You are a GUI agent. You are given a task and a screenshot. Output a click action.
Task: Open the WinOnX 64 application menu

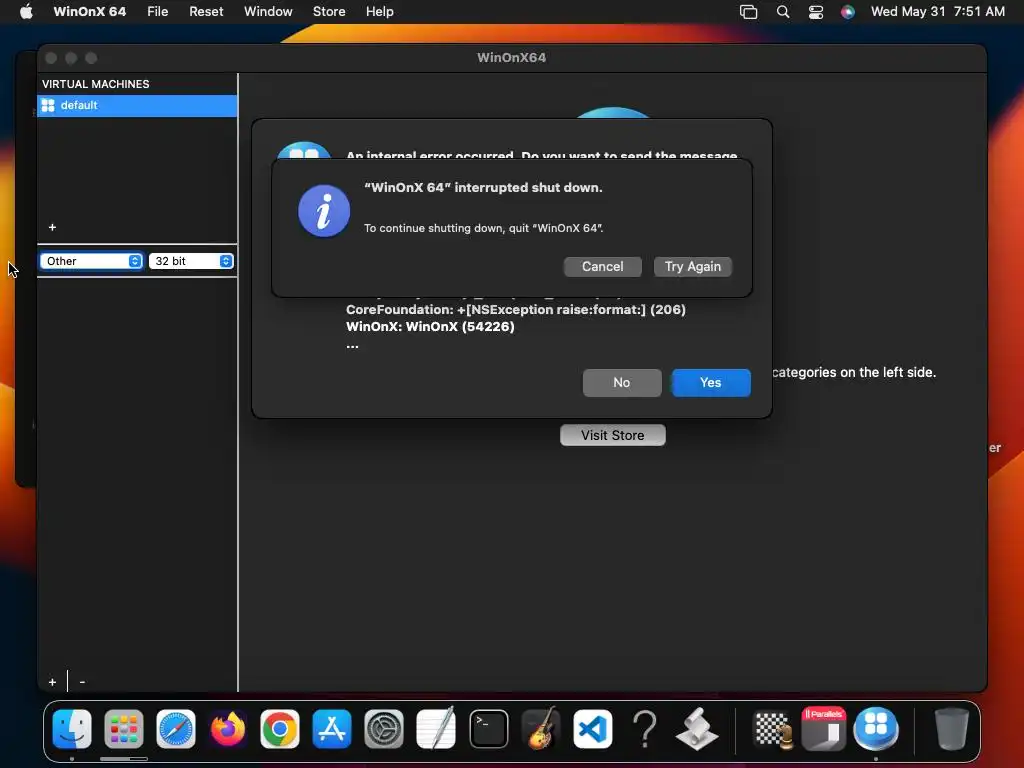(89, 12)
